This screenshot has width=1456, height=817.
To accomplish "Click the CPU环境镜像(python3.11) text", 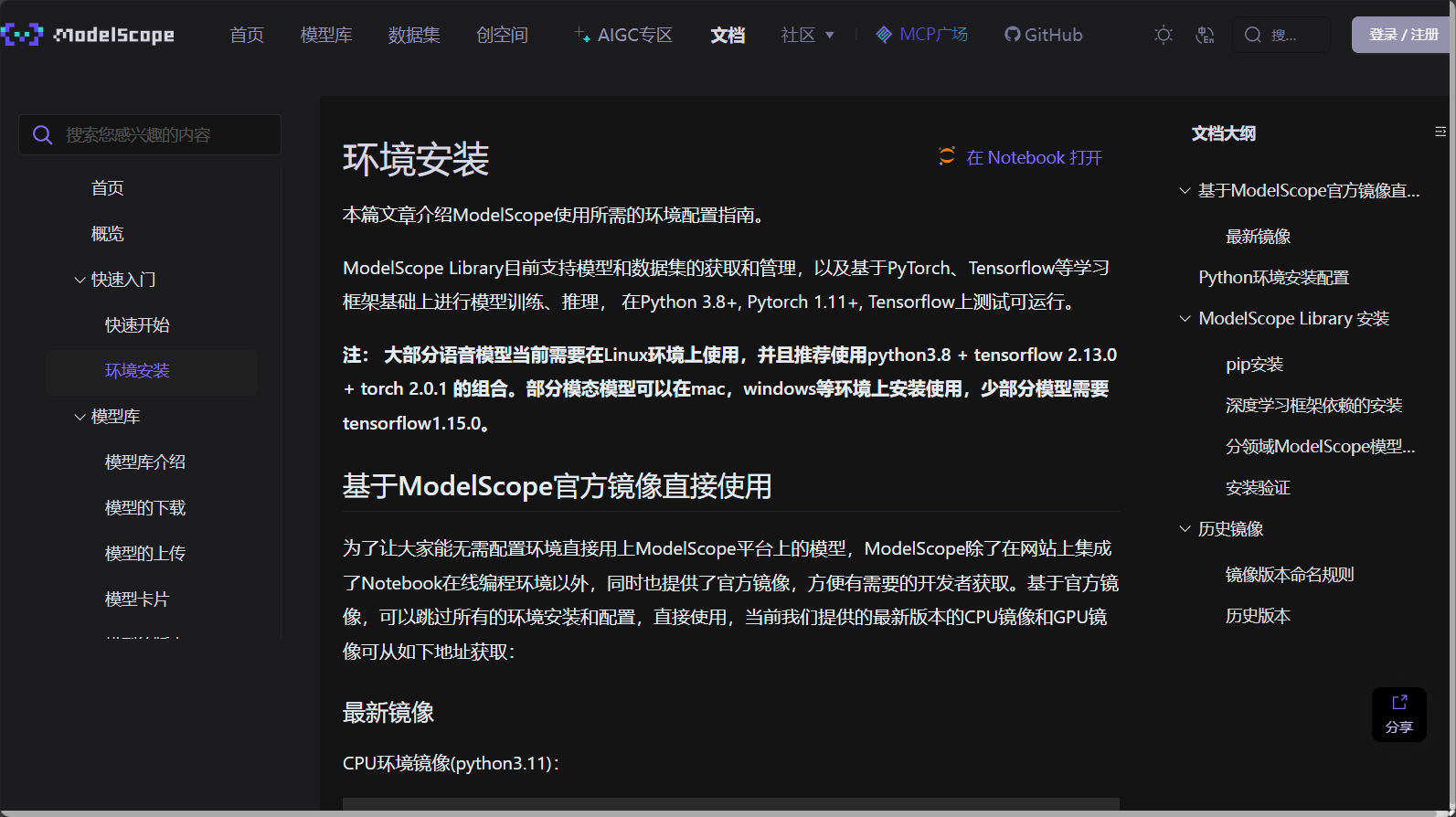I will (x=451, y=763).
